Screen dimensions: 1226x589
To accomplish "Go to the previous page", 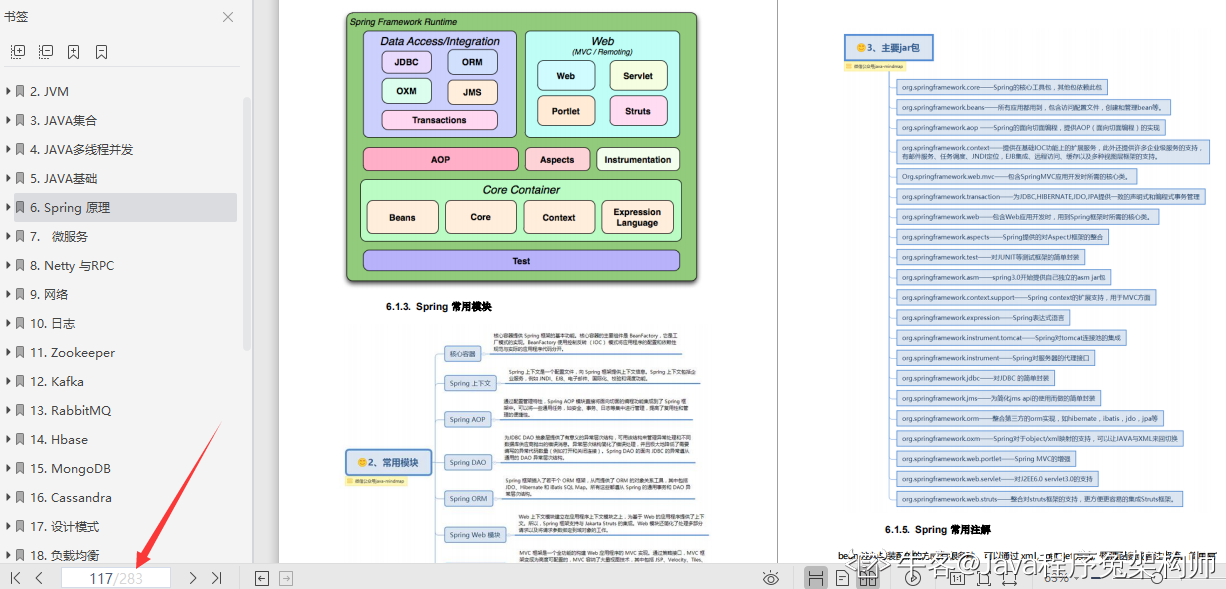I will pos(39,578).
